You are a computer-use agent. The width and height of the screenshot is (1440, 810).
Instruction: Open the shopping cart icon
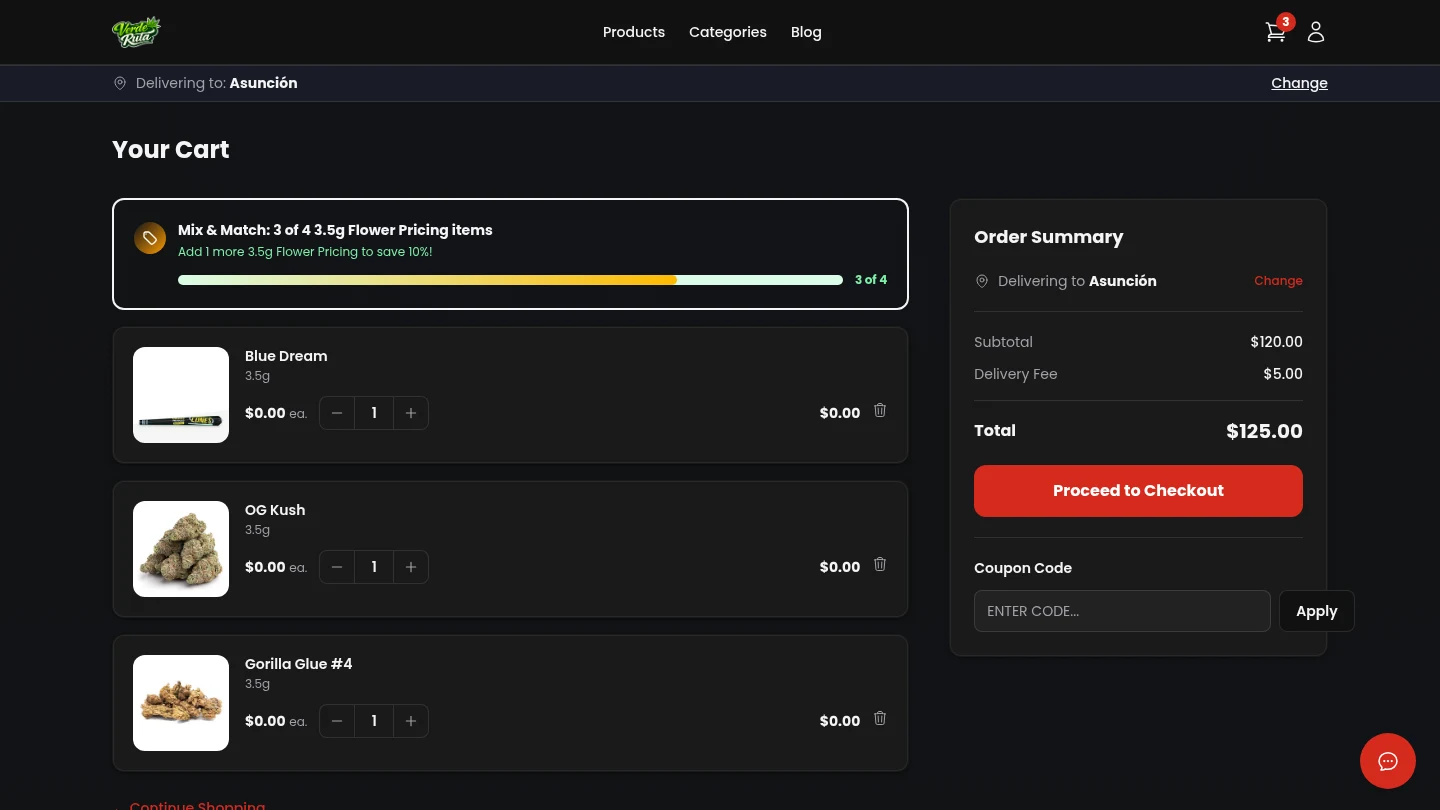(1275, 32)
